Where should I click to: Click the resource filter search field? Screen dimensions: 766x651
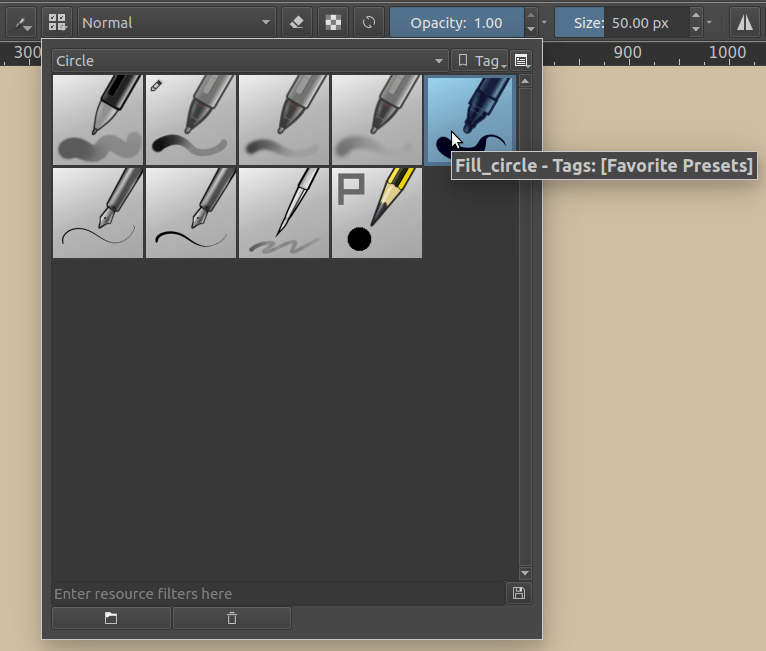click(x=278, y=594)
